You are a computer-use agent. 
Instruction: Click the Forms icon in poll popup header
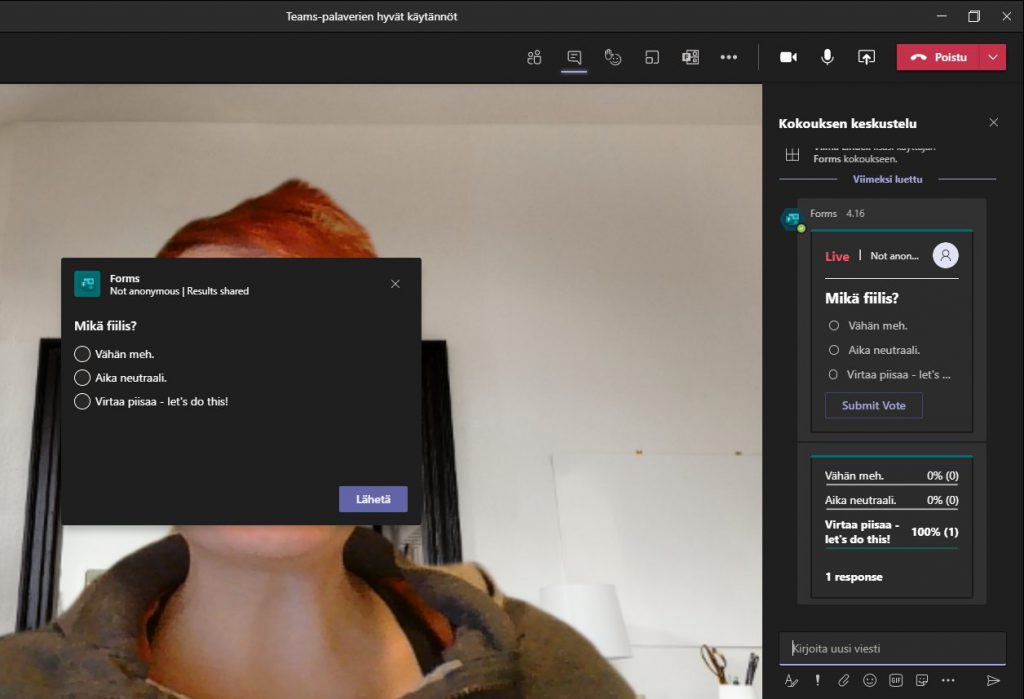[x=87, y=284]
